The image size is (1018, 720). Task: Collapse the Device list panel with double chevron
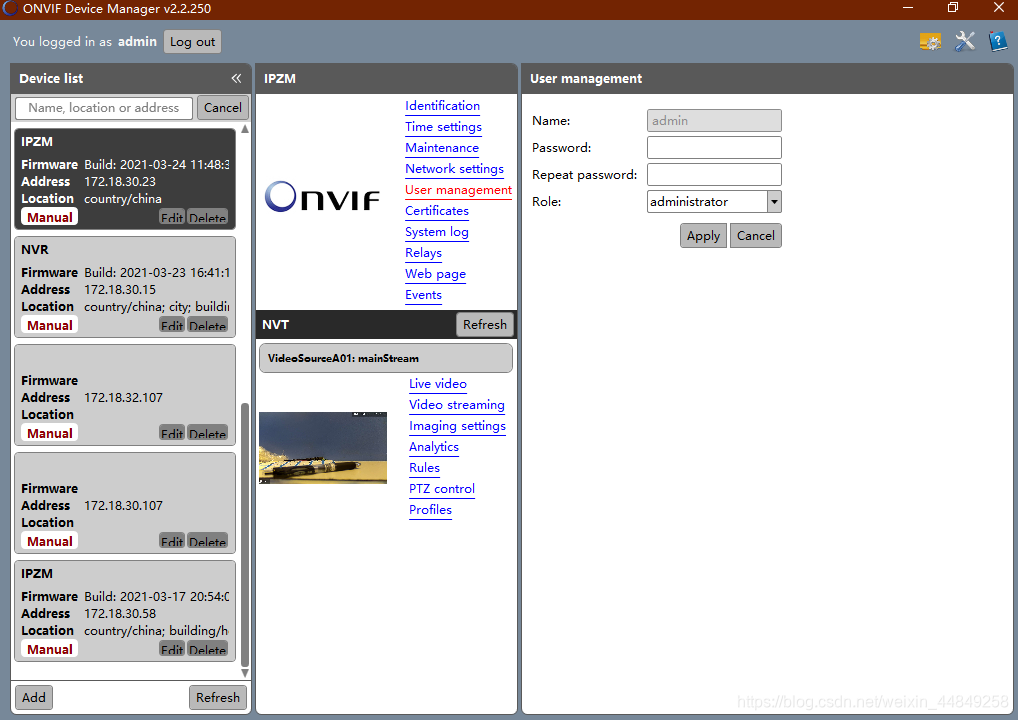click(x=236, y=79)
